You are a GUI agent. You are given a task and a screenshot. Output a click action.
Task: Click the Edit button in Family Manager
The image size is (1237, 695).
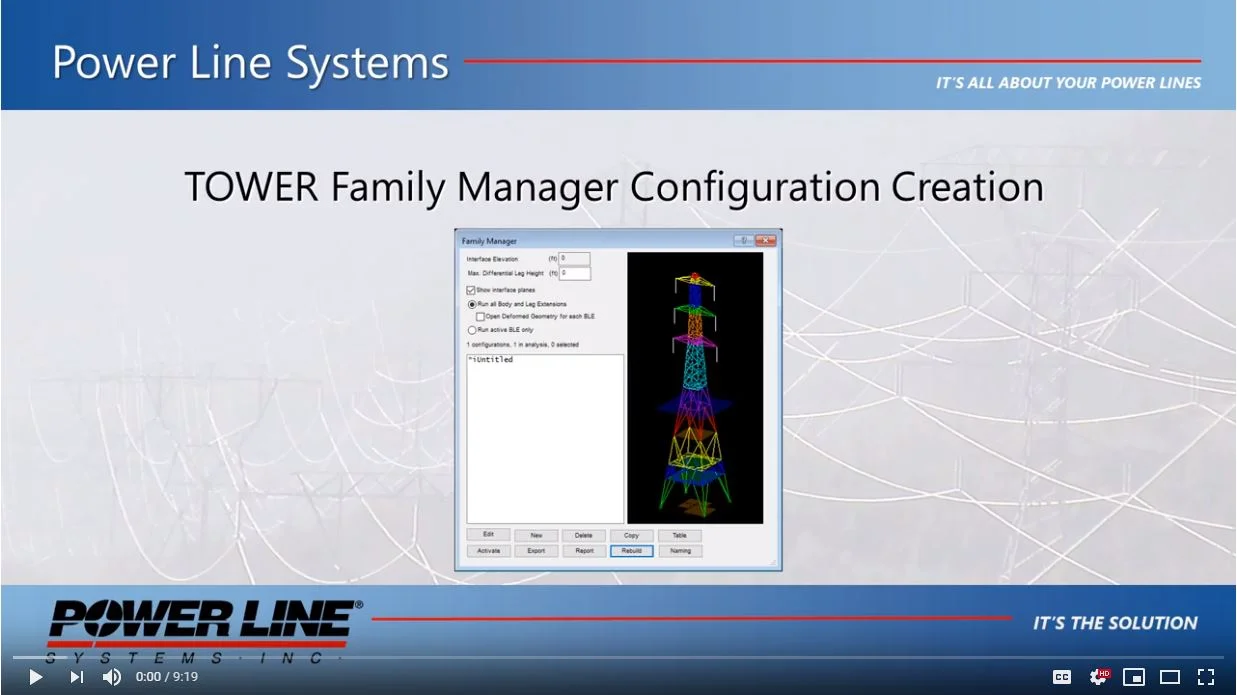tap(488, 535)
